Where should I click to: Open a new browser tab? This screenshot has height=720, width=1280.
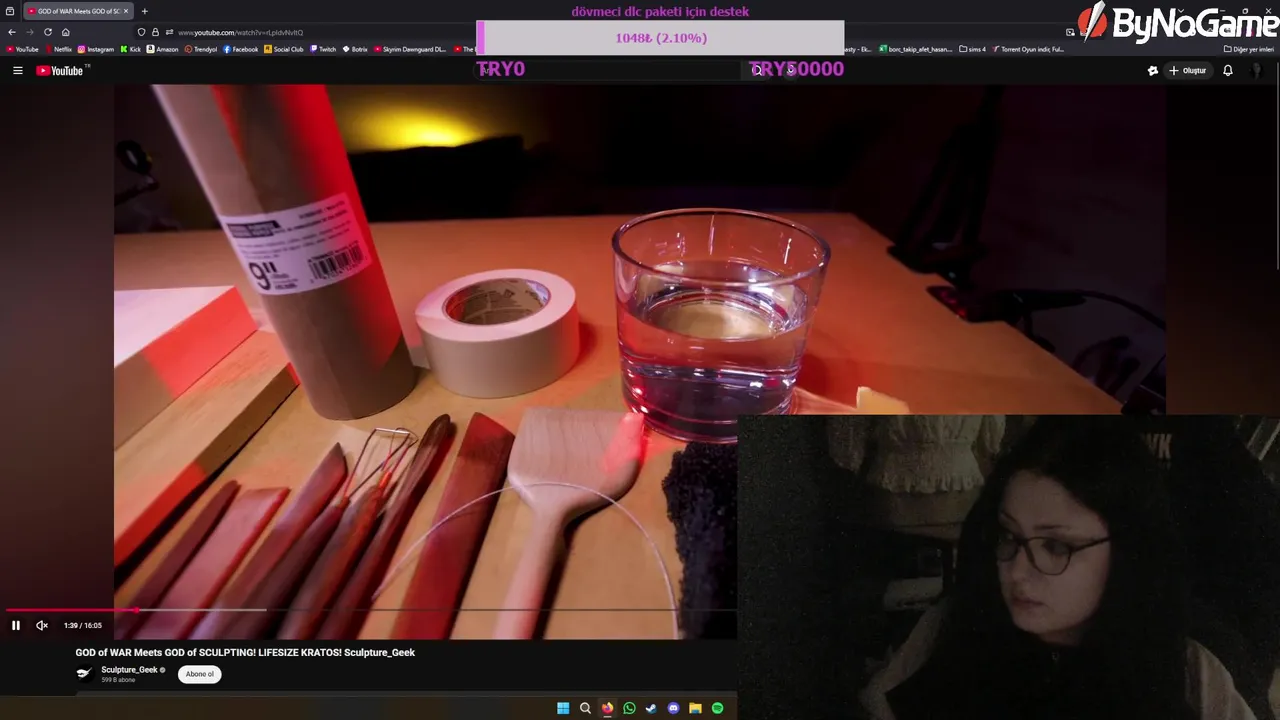click(x=144, y=11)
